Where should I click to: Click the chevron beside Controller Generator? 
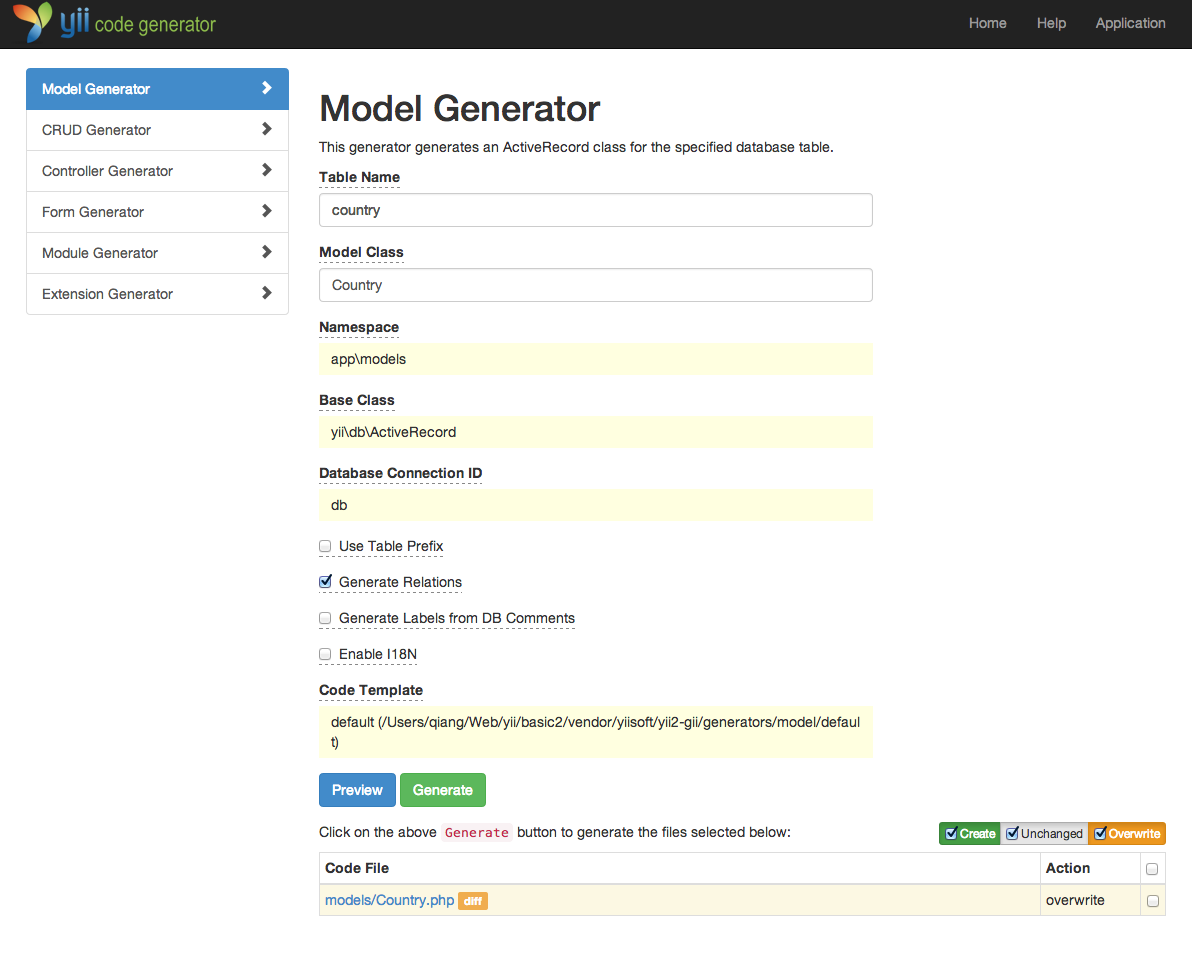pos(266,170)
